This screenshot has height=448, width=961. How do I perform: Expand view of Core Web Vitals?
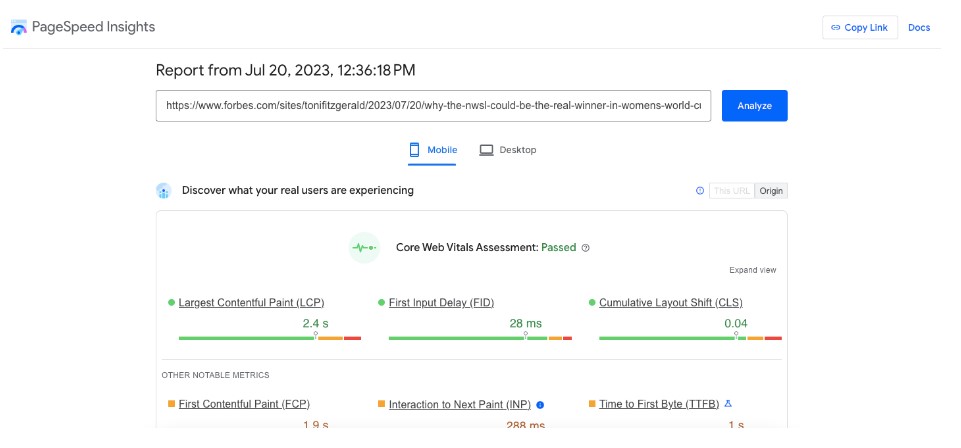[x=752, y=270]
